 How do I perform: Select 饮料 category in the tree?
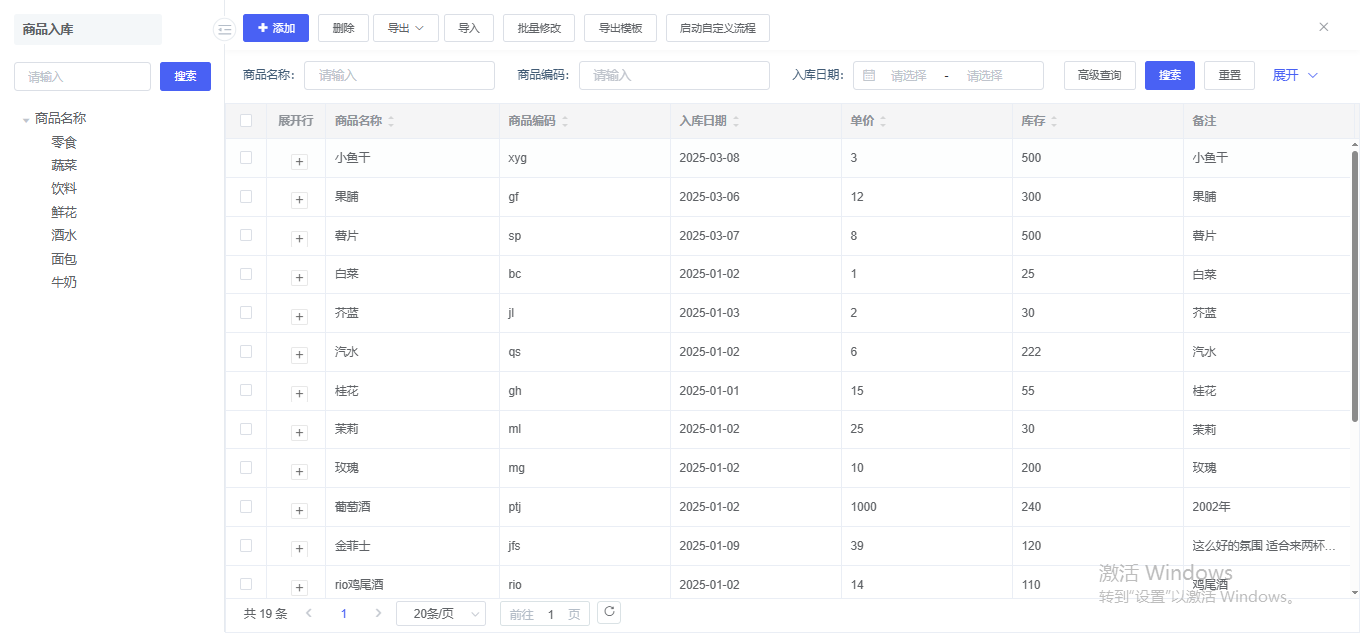tap(64, 189)
